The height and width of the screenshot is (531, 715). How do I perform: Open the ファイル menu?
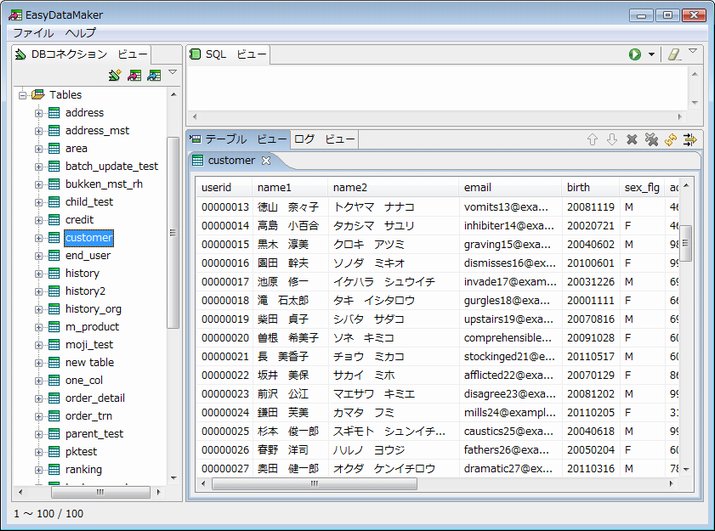tap(33, 33)
